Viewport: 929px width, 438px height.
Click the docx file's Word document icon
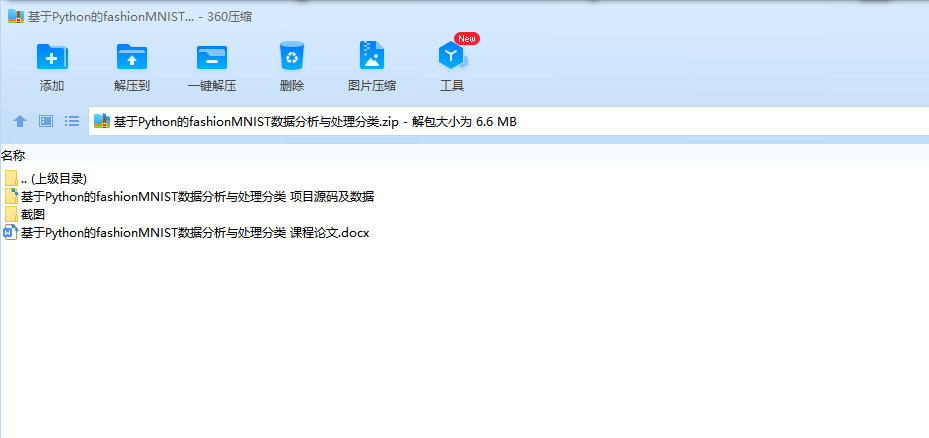(11, 233)
